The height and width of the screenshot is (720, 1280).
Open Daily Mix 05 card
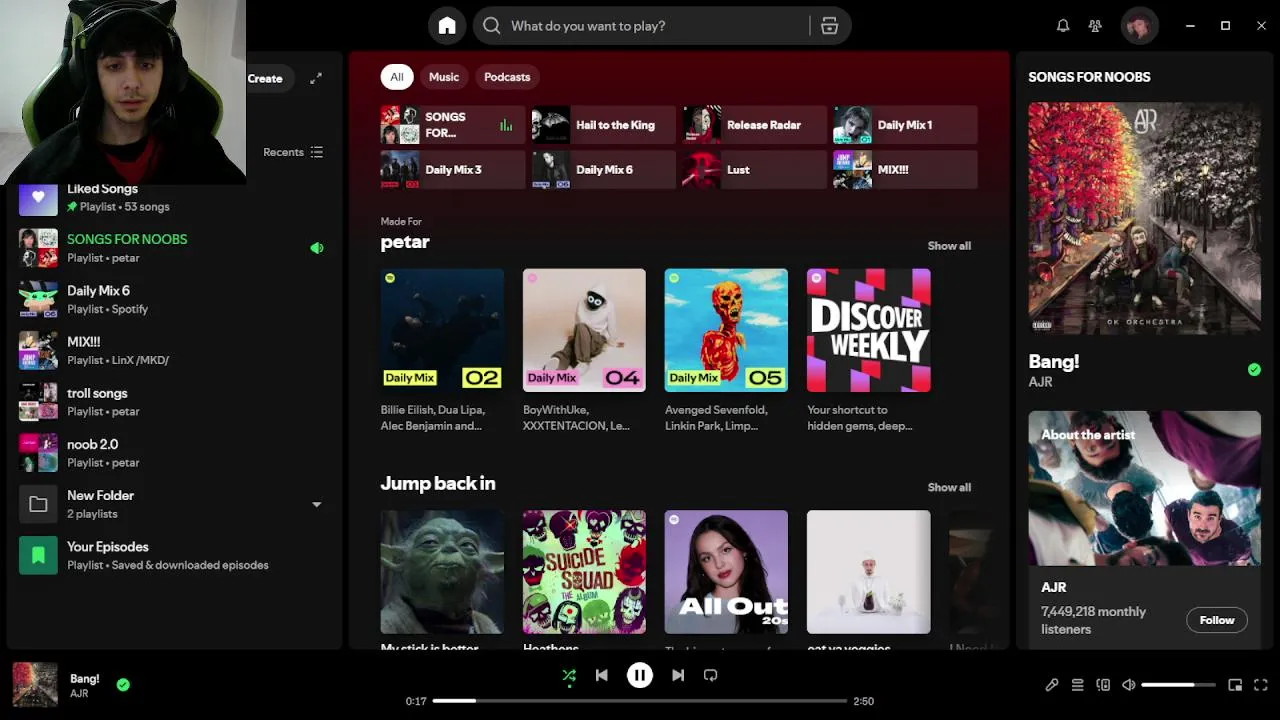[x=726, y=330]
